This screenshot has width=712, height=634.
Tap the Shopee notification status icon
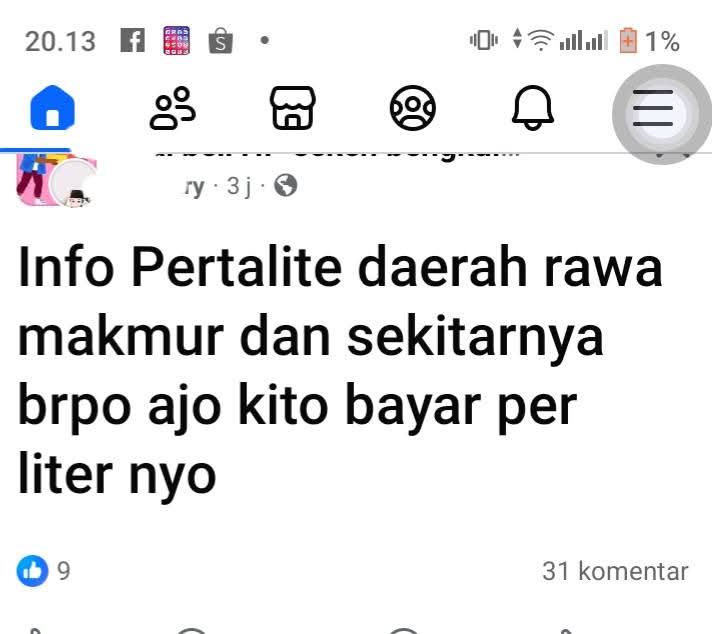221,41
